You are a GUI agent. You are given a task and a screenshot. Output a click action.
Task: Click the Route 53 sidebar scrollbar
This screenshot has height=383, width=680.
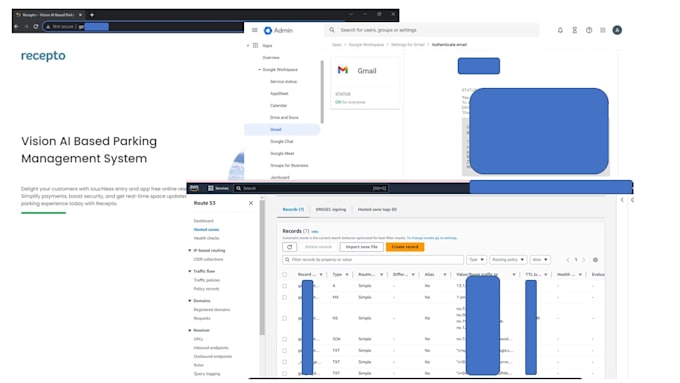[x=262, y=267]
